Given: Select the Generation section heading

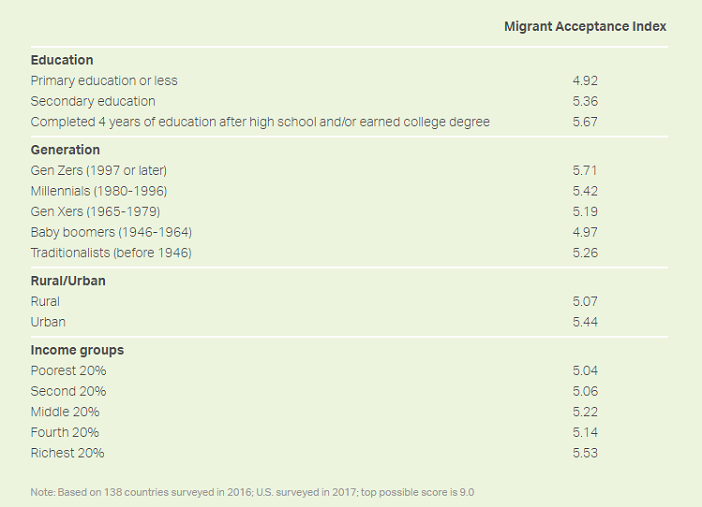Looking at the screenshot, I should pyautogui.click(x=65, y=150).
